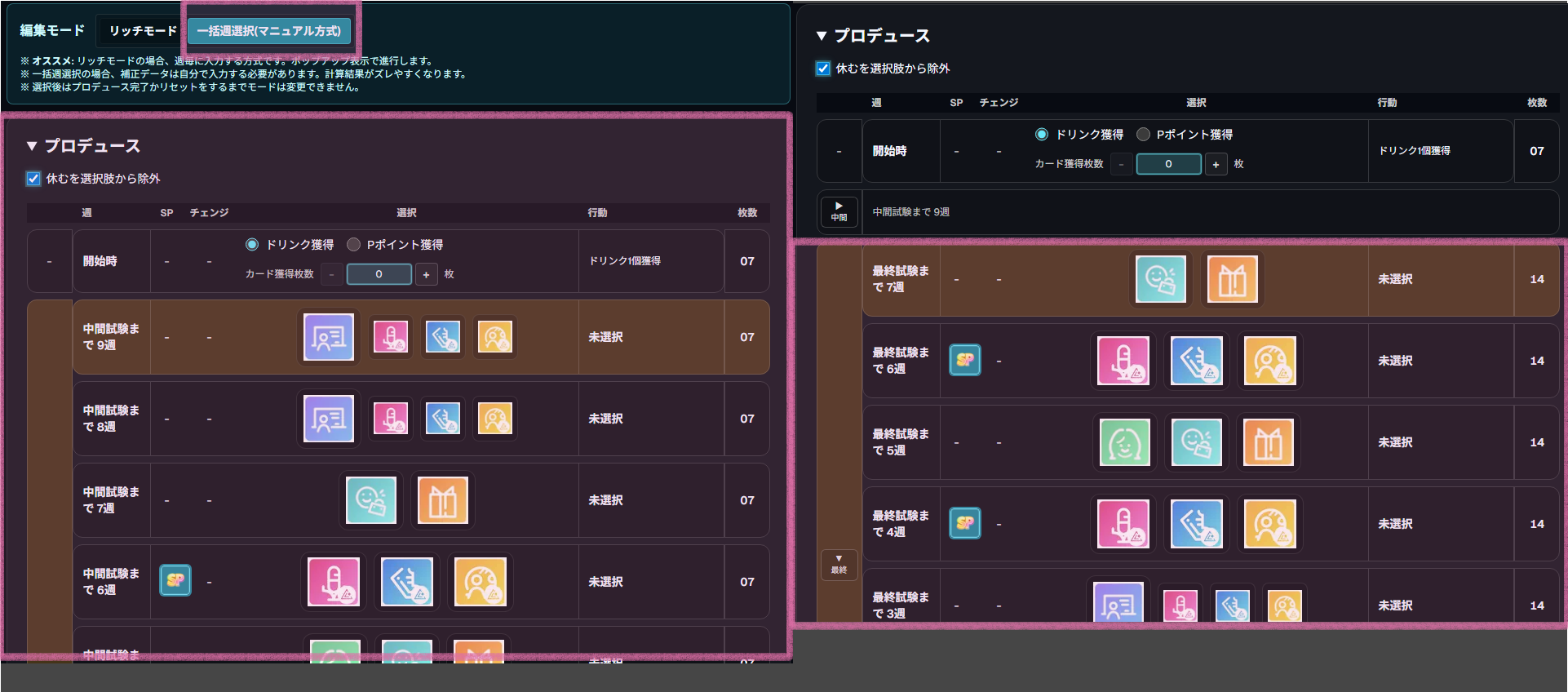Select ドリンク獲得 radio in the left panel
1568x692 pixels.
pyautogui.click(x=252, y=245)
